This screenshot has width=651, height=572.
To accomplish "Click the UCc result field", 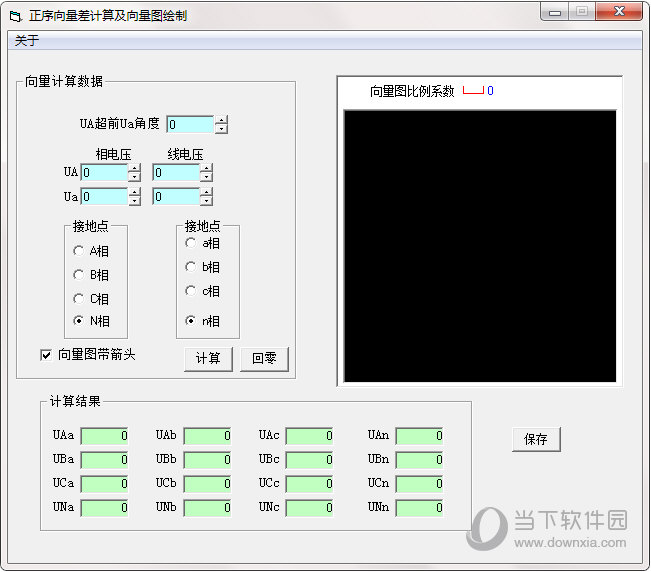I will 309,484.
